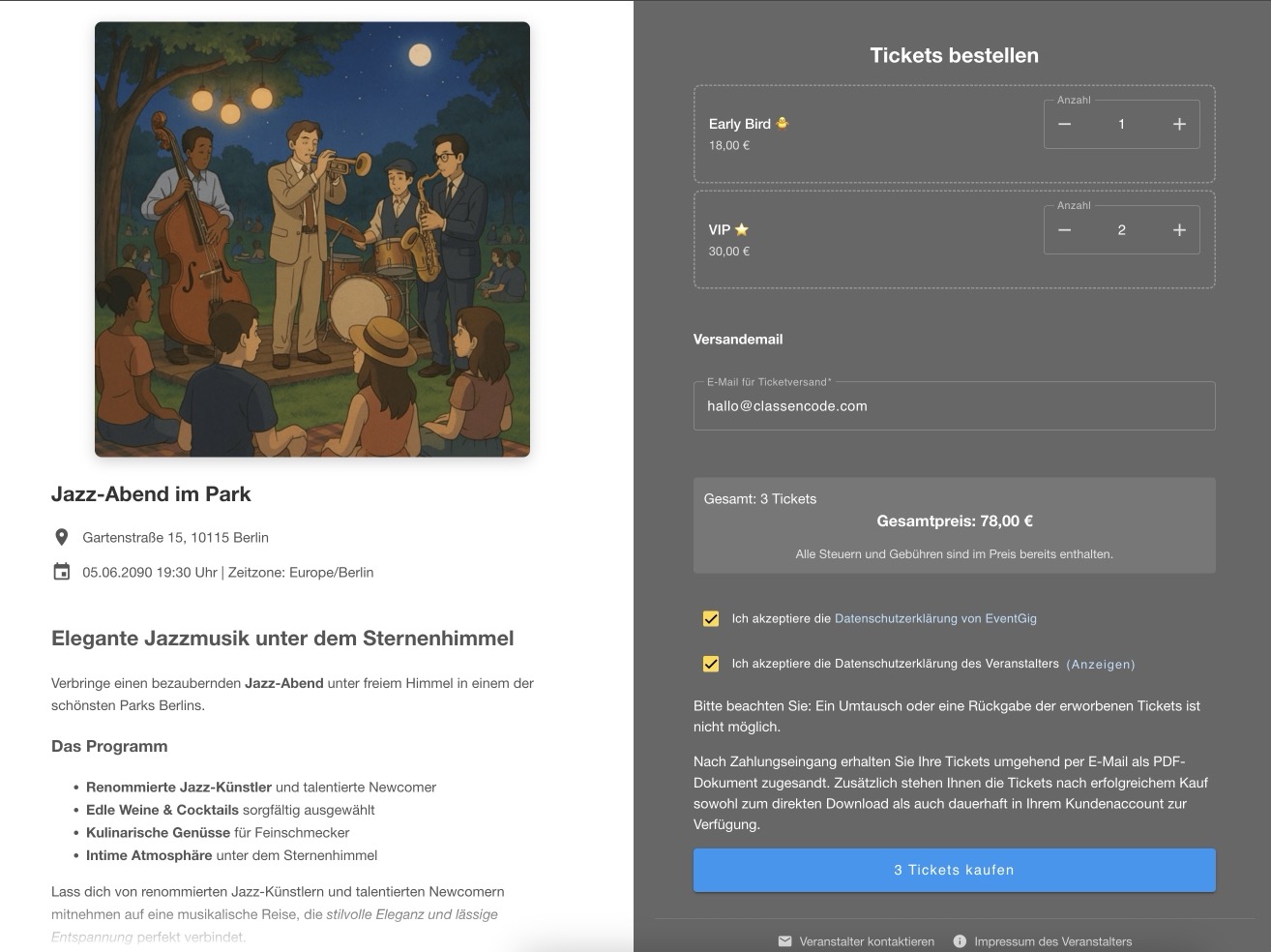1271x952 pixels.
Task: Click the Gartenstraße 15 address text
Action: coord(175,538)
